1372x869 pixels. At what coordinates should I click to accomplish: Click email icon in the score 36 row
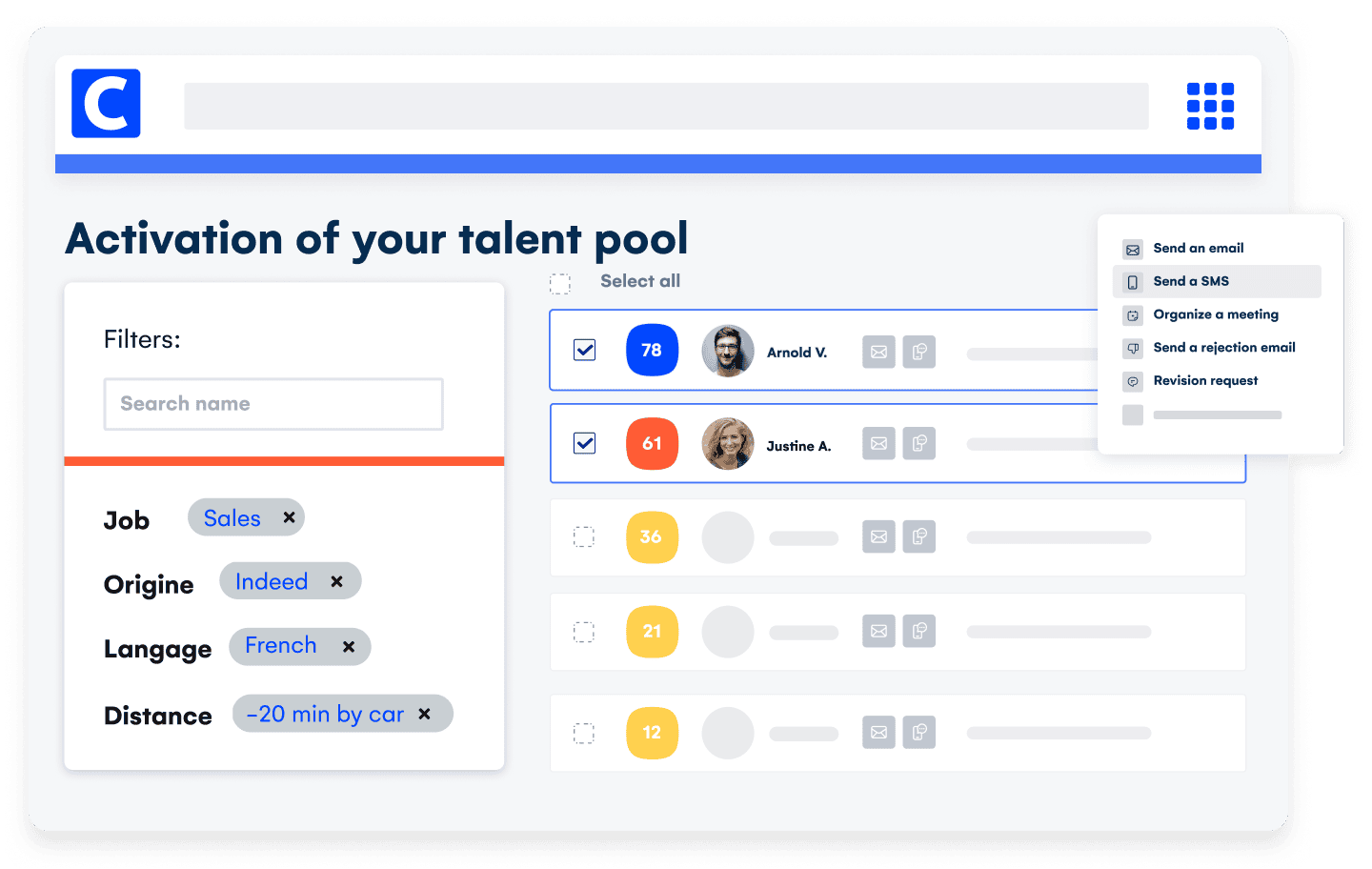[878, 536]
